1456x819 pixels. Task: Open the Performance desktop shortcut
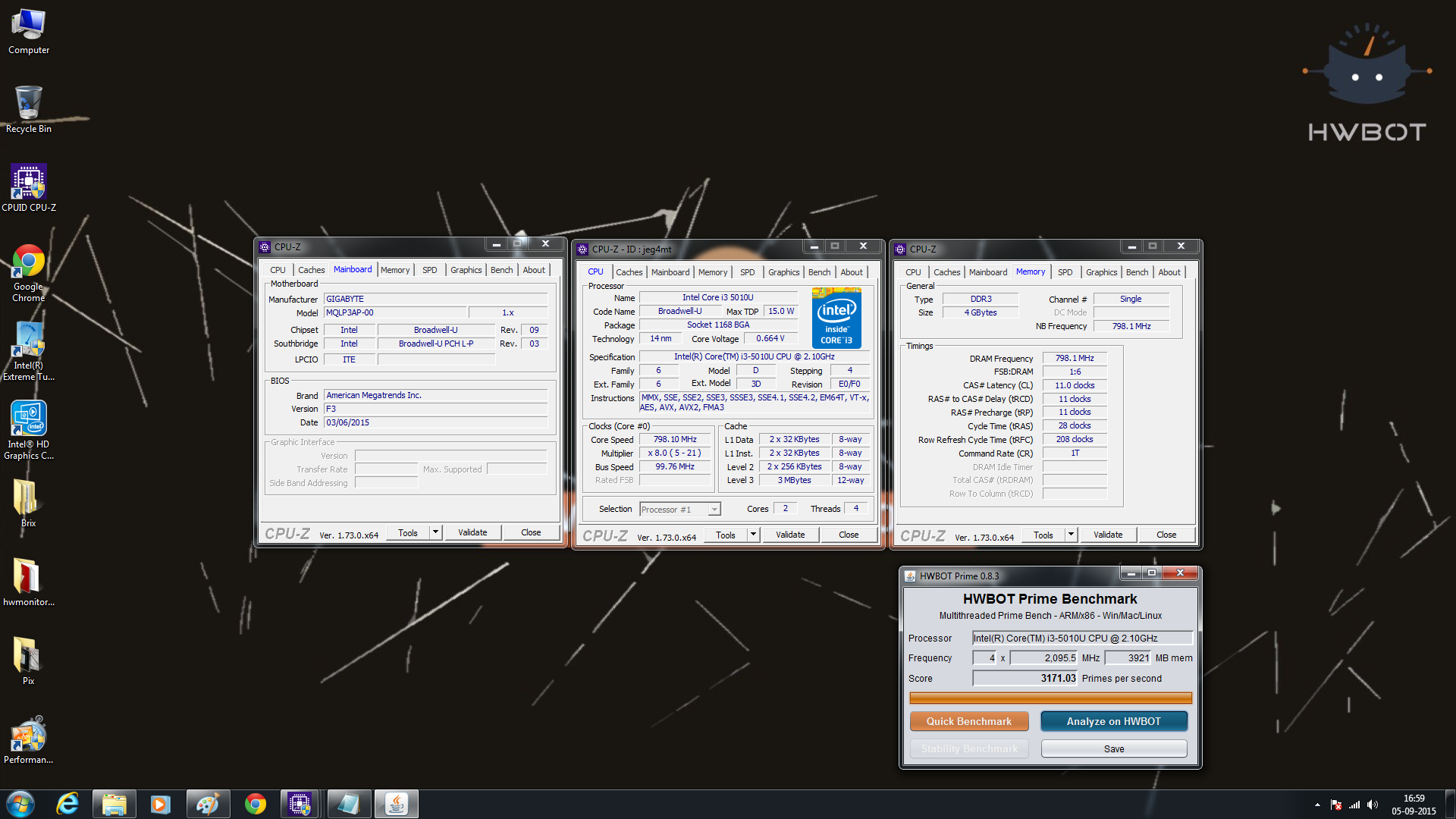pyautogui.click(x=29, y=739)
